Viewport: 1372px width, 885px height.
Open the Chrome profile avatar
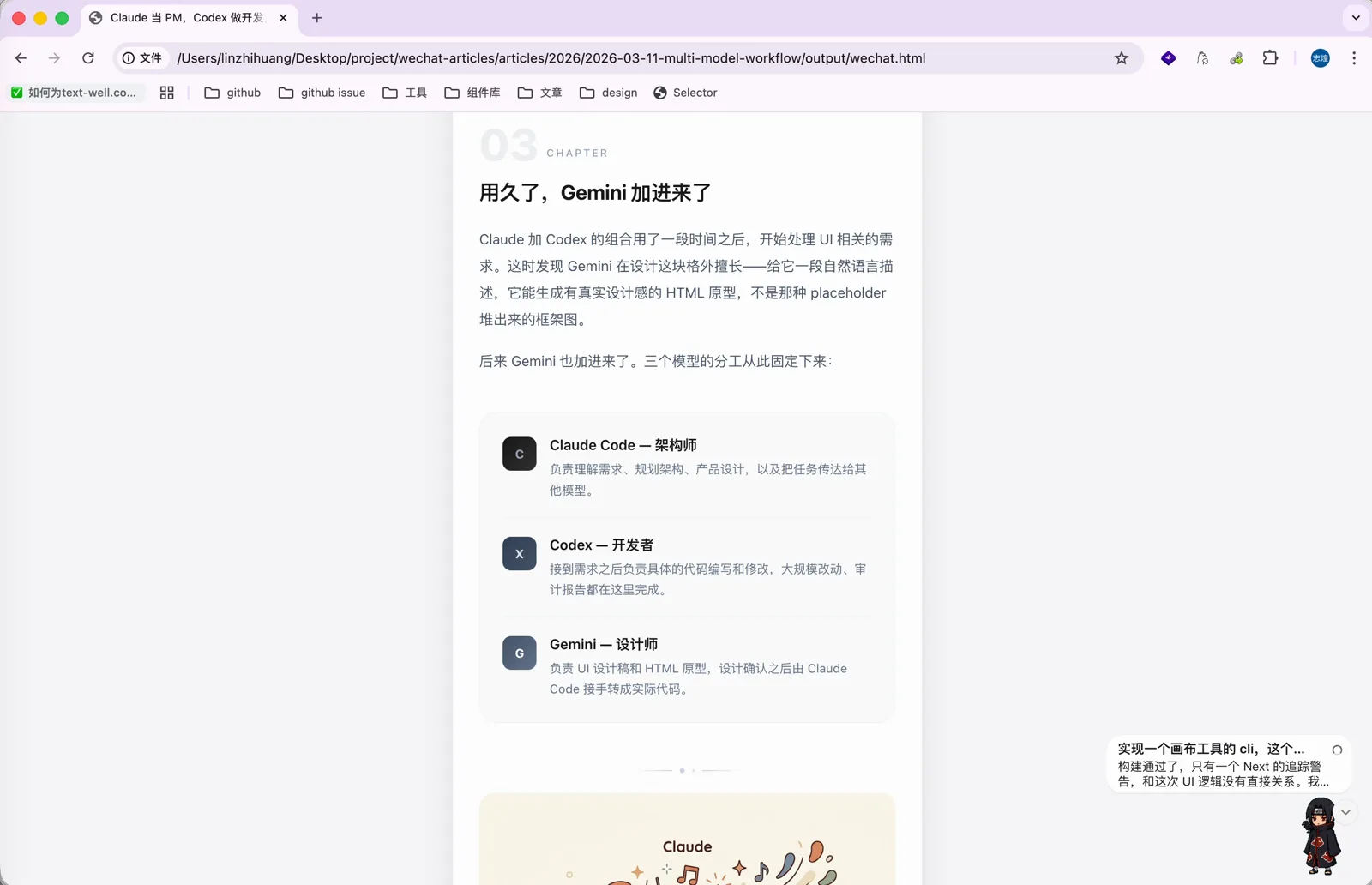pyautogui.click(x=1321, y=58)
